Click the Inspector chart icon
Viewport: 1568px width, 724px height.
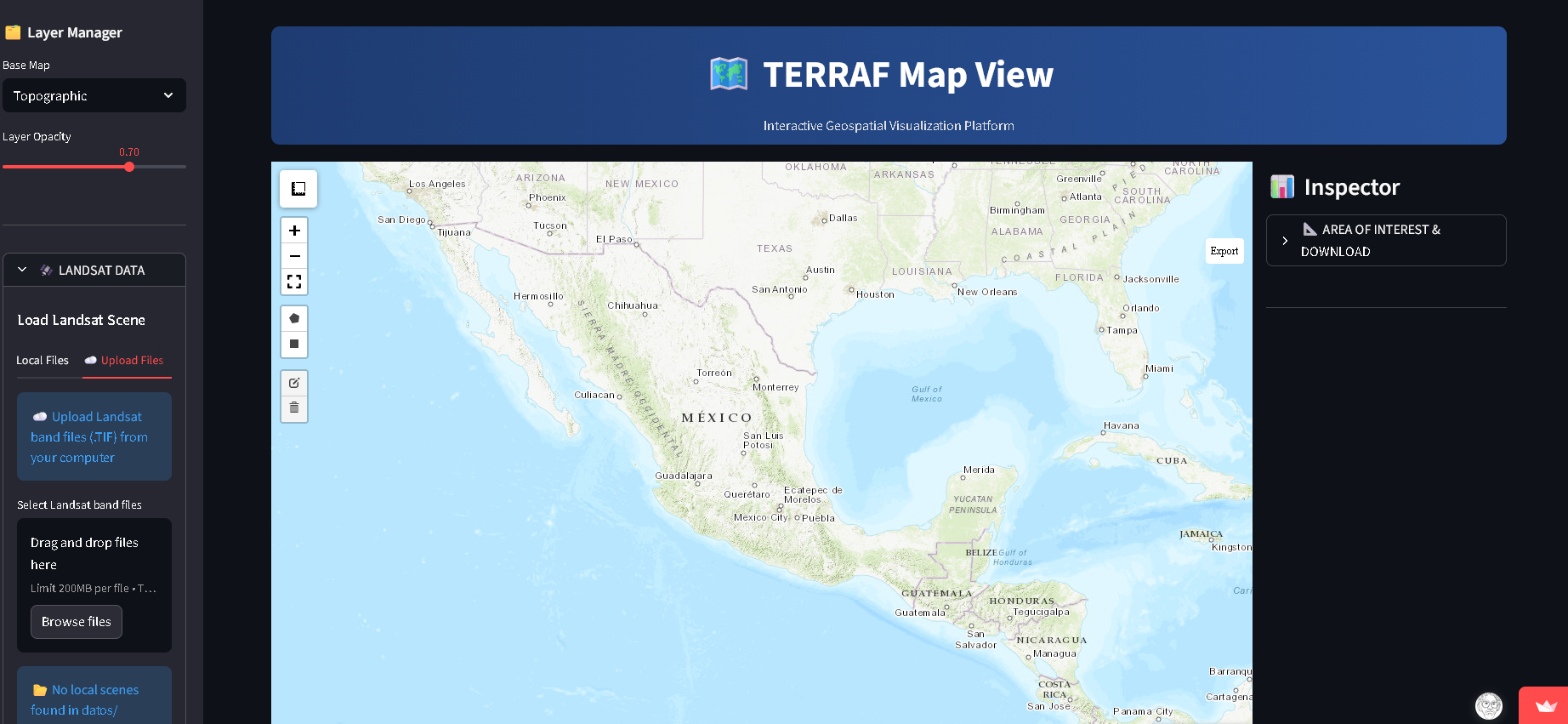[x=1282, y=186]
